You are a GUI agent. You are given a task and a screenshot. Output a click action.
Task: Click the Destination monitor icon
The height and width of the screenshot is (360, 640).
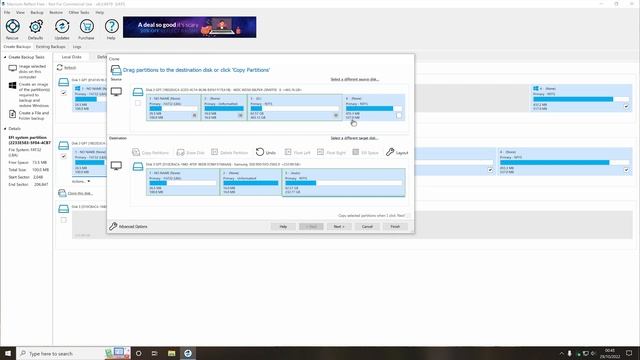[116, 166]
